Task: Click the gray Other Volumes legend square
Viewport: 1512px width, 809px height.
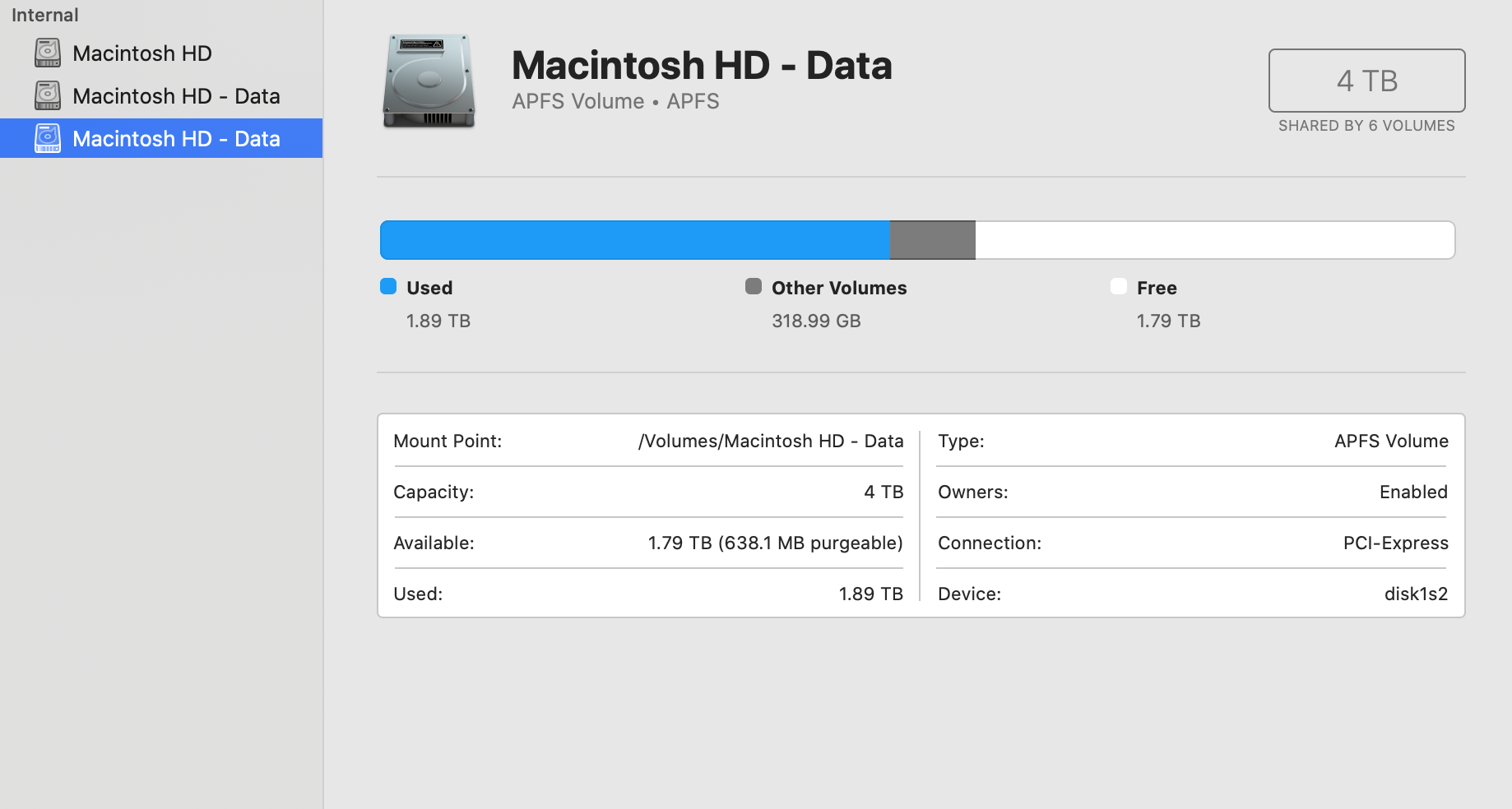Action: click(x=754, y=286)
